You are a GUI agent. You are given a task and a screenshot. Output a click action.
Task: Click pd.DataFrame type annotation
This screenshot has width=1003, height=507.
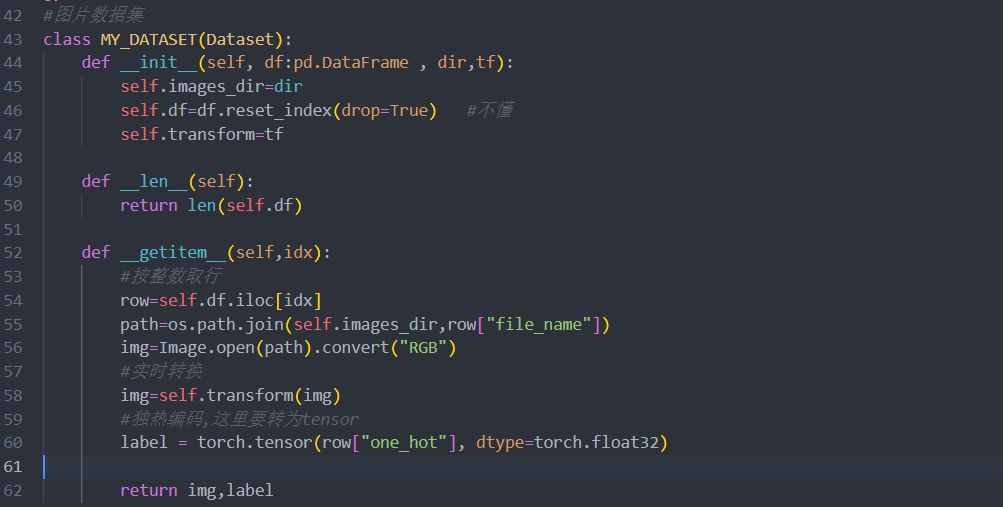pos(351,63)
